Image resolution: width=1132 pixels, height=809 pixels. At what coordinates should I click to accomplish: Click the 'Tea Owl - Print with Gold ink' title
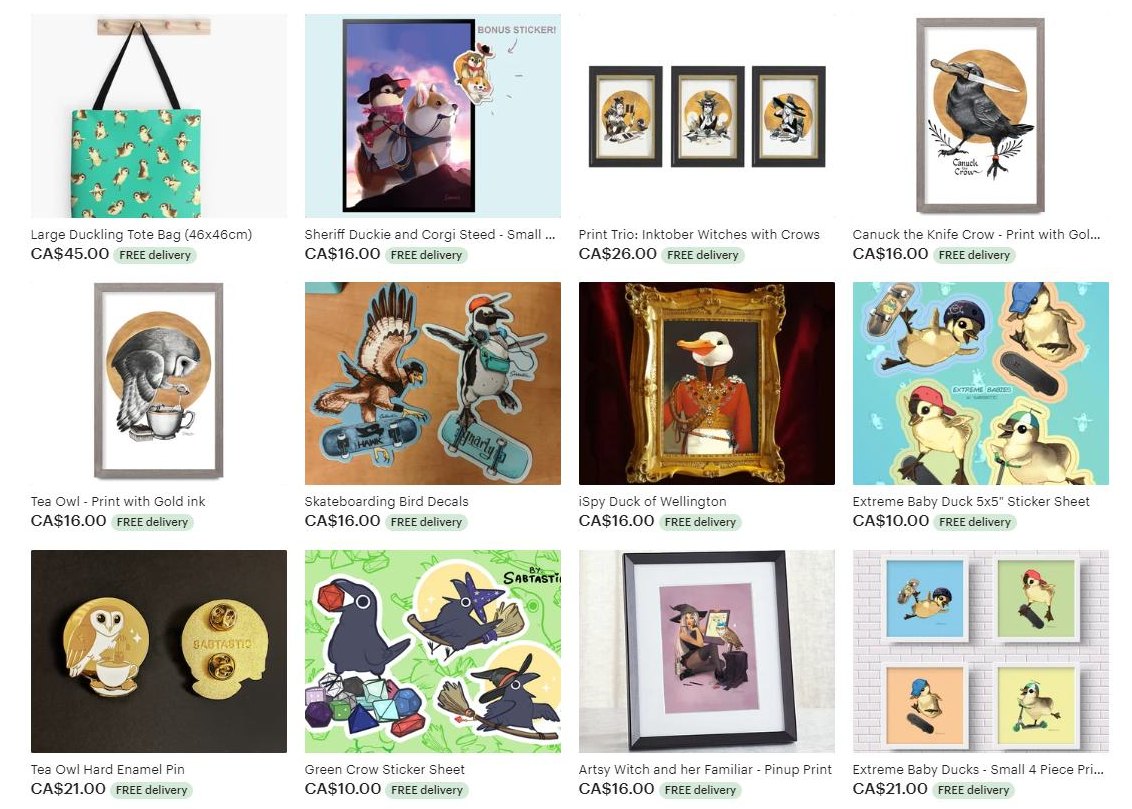(x=118, y=502)
